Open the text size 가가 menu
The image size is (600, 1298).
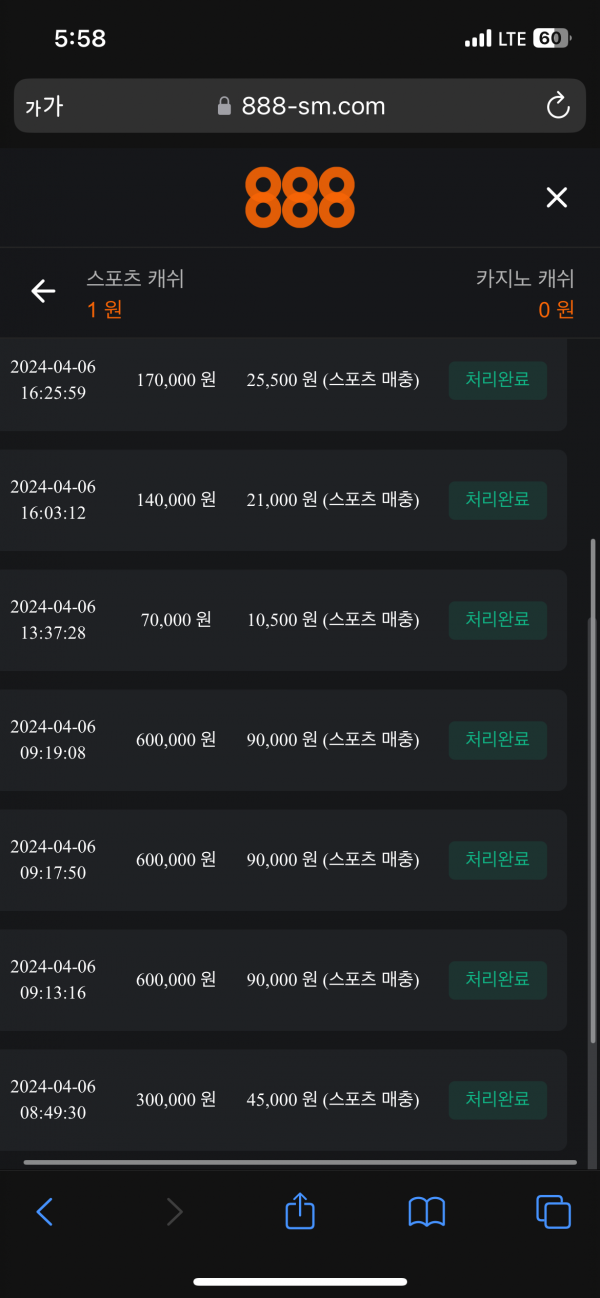coord(44,106)
